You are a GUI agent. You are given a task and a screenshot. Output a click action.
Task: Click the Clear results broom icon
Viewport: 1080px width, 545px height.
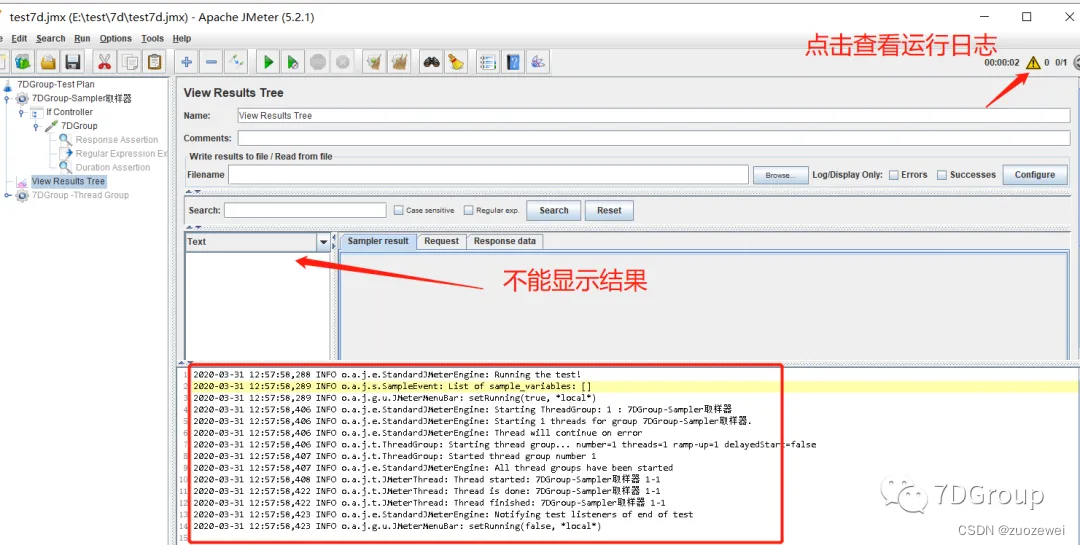pos(374,62)
